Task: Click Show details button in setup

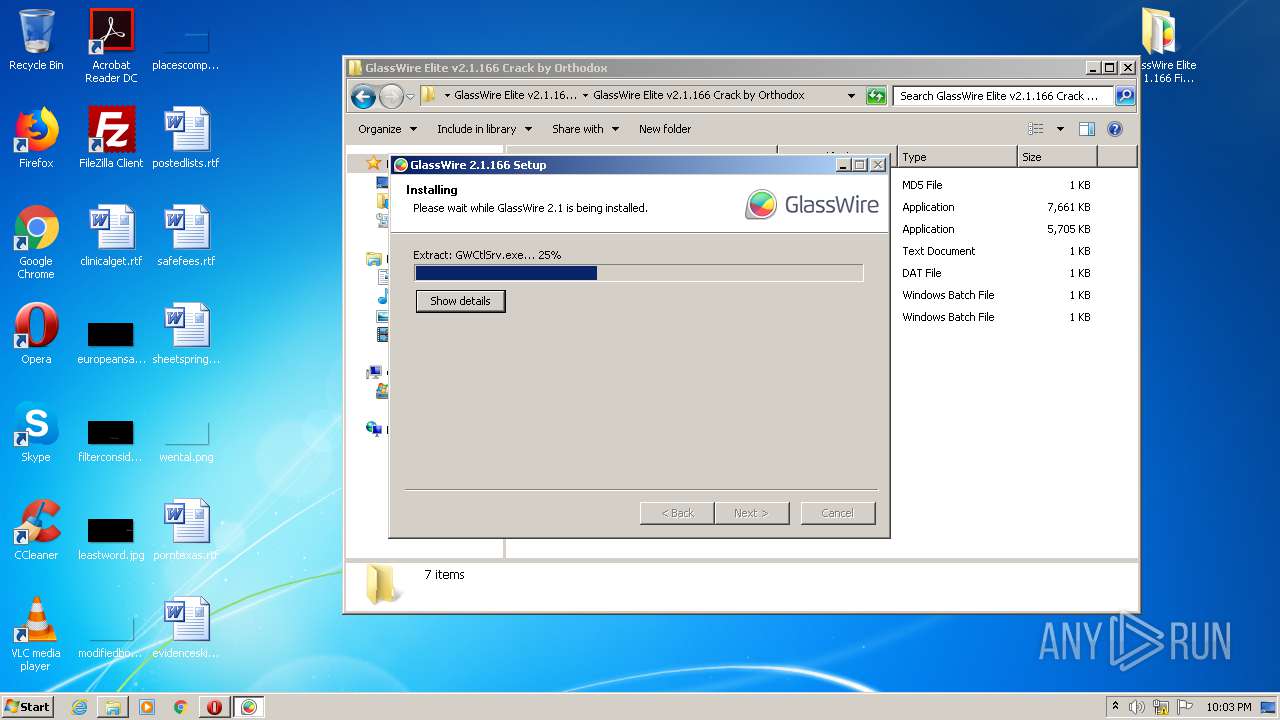Action: (x=460, y=301)
